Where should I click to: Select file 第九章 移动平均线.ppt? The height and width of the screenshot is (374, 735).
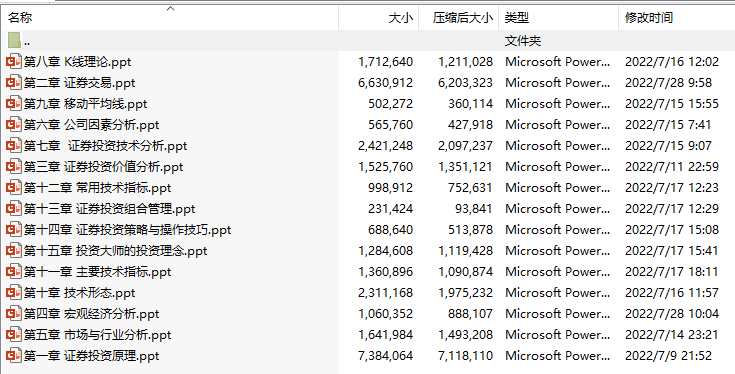[85, 104]
